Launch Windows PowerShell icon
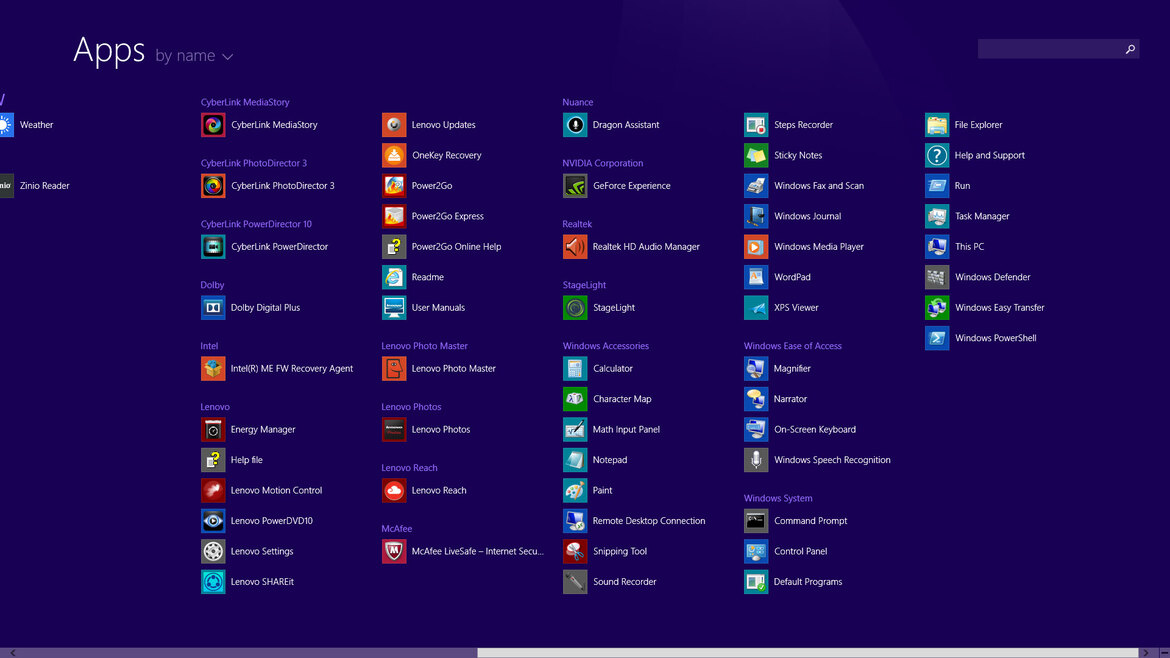The height and width of the screenshot is (658, 1170). [937, 338]
